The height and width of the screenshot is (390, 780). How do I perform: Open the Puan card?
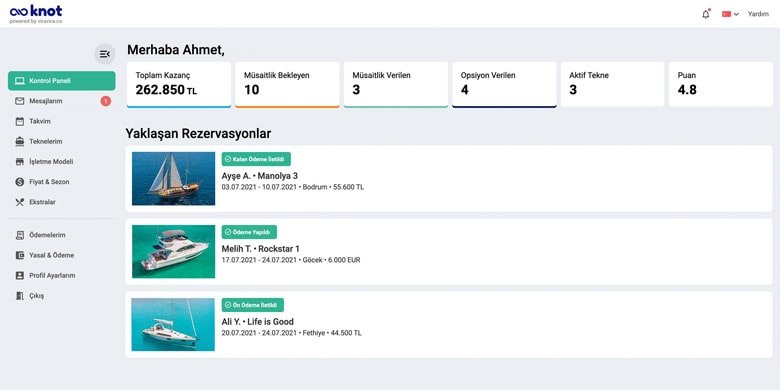point(721,84)
